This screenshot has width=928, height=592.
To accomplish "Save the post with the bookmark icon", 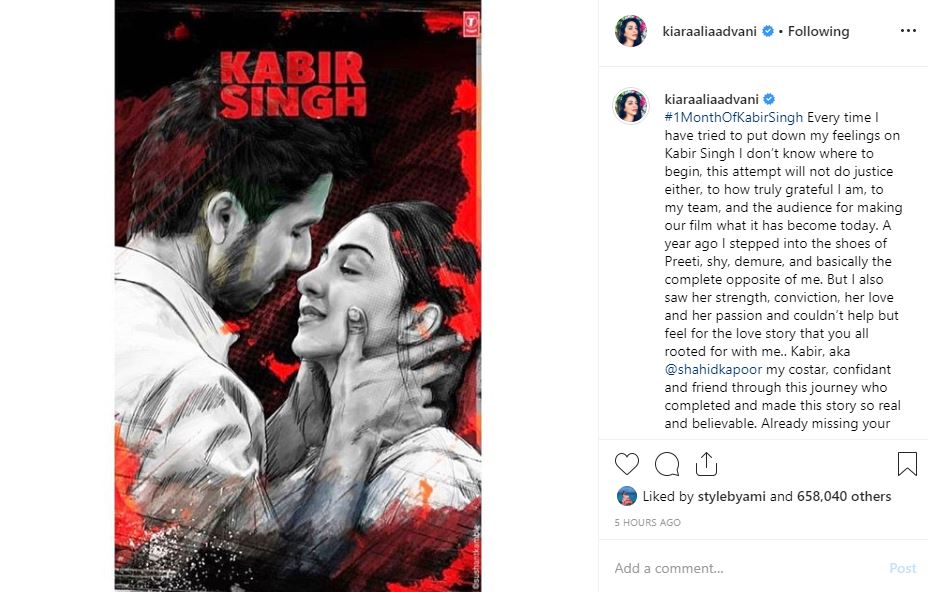I will pyautogui.click(x=907, y=464).
